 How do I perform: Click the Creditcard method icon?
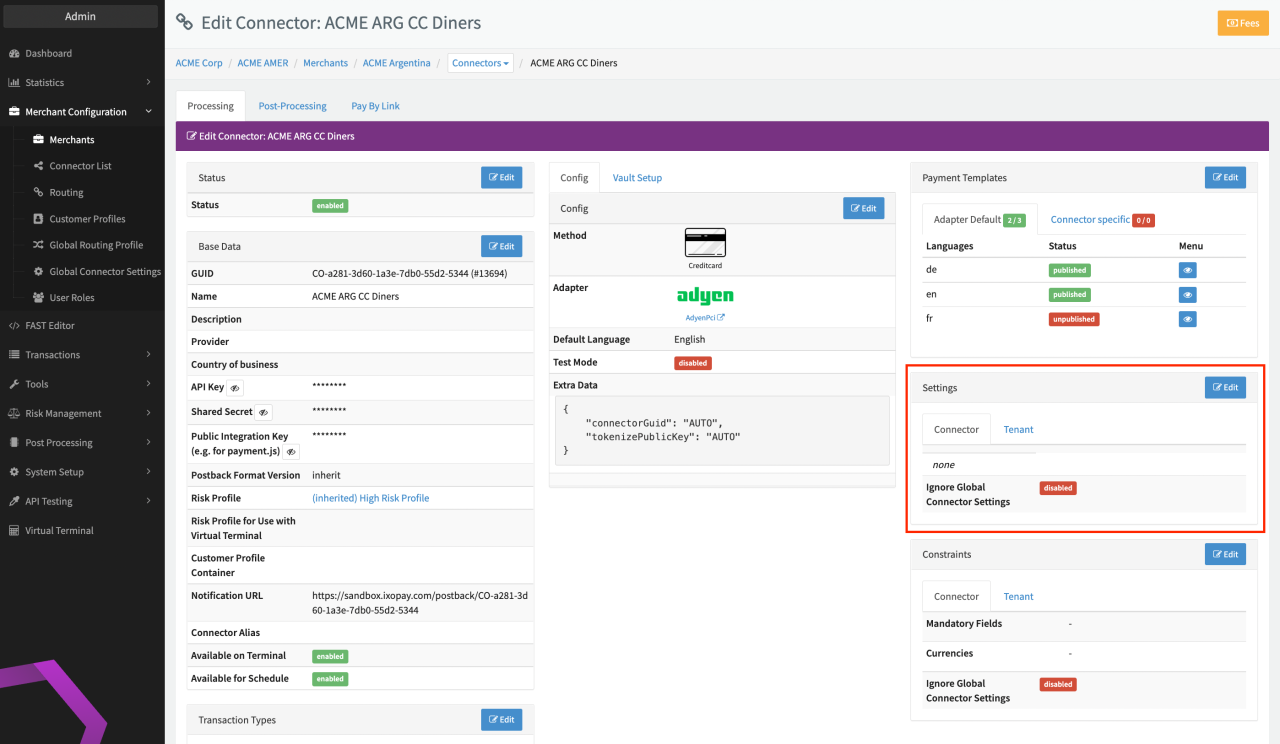[705, 242]
